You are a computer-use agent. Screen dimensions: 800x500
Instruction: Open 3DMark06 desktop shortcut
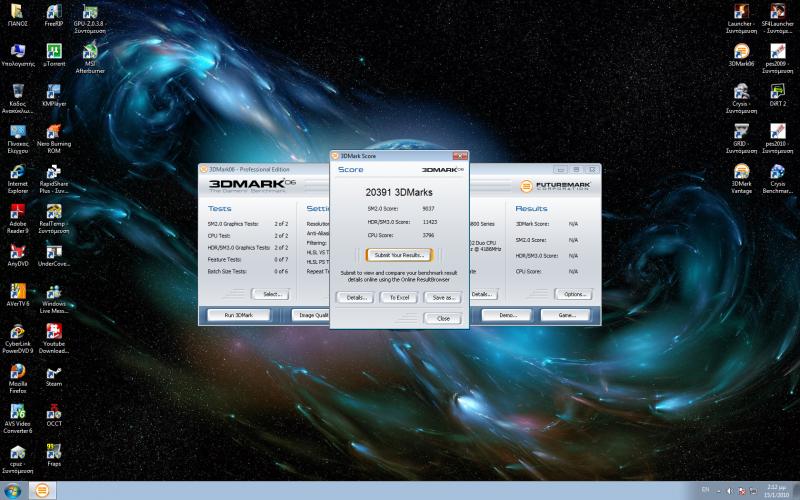[x=741, y=55]
